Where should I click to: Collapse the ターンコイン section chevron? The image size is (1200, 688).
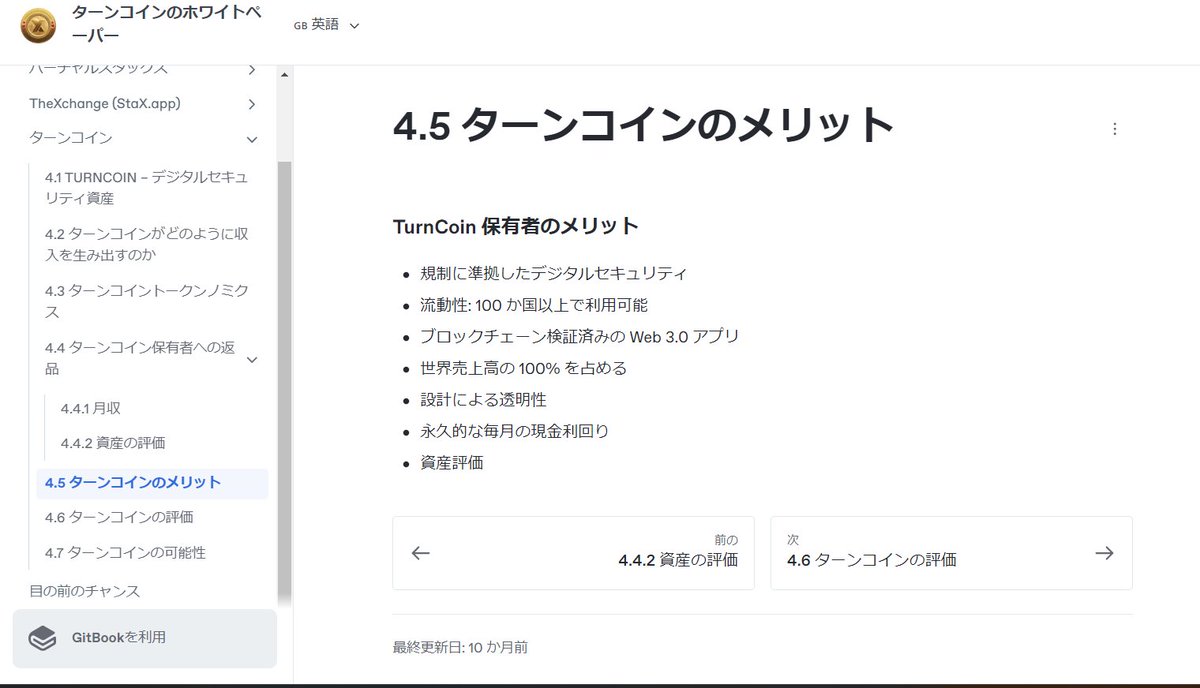pos(251,139)
